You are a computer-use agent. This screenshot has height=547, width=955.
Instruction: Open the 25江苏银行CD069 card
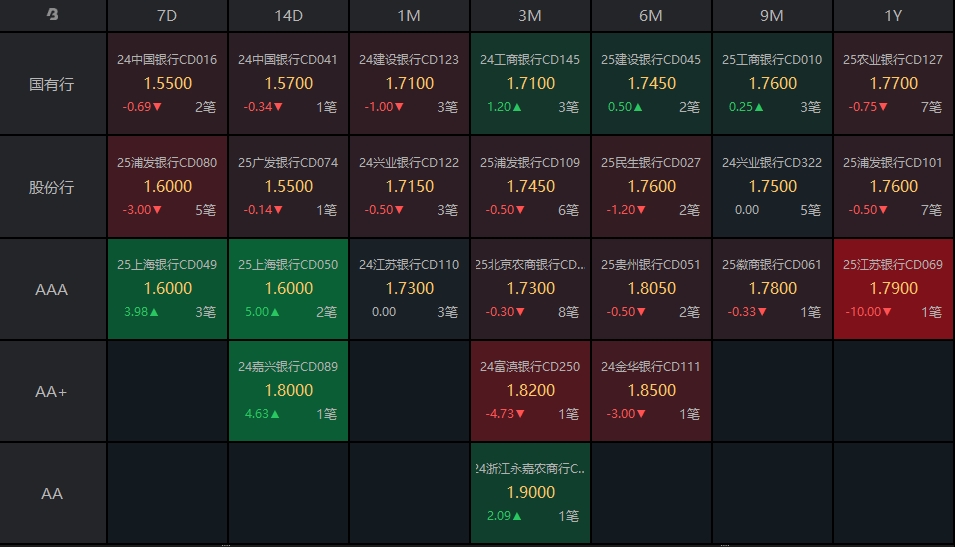click(893, 289)
